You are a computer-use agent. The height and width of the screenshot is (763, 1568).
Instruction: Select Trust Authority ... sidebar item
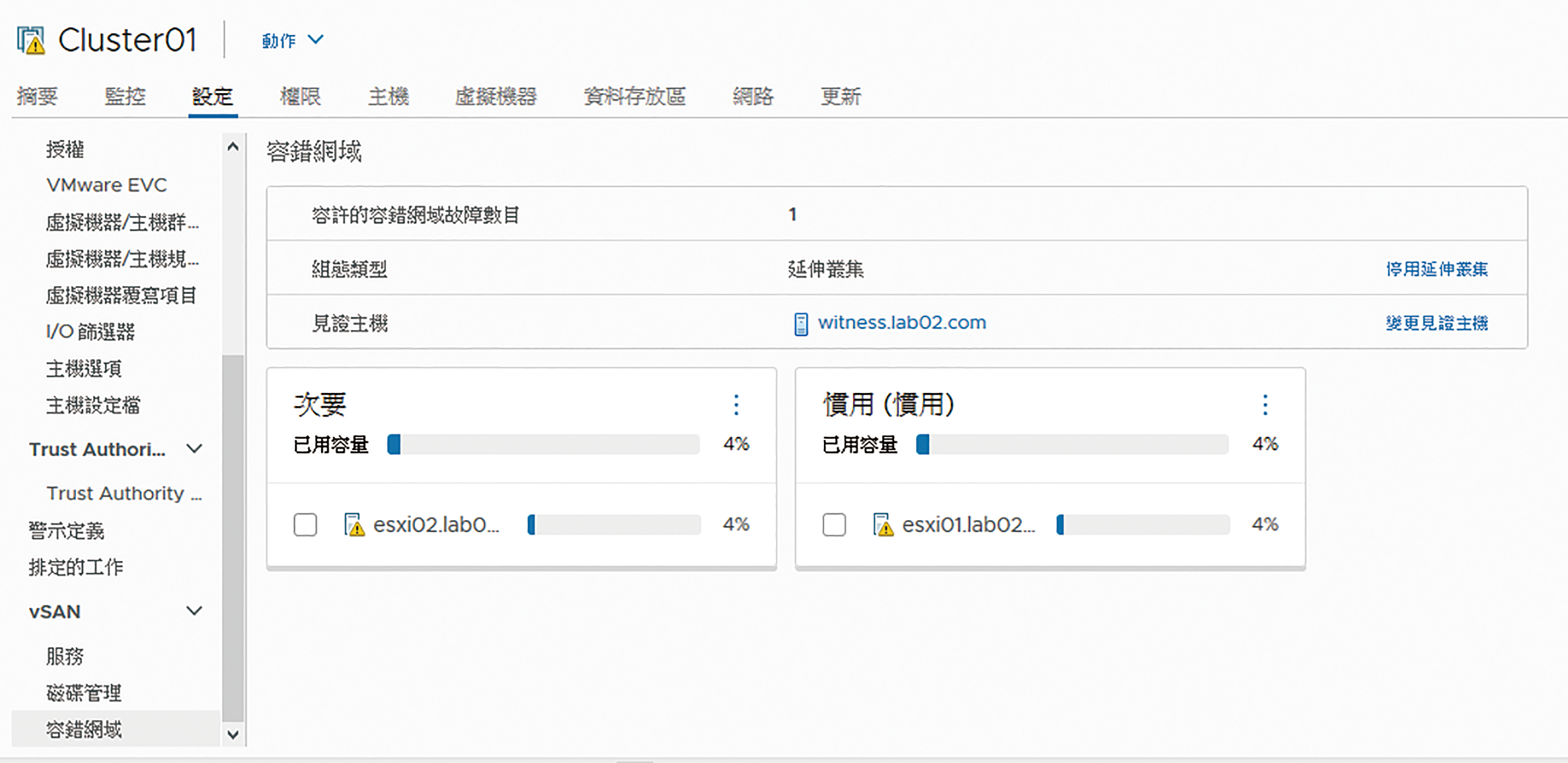tap(124, 493)
